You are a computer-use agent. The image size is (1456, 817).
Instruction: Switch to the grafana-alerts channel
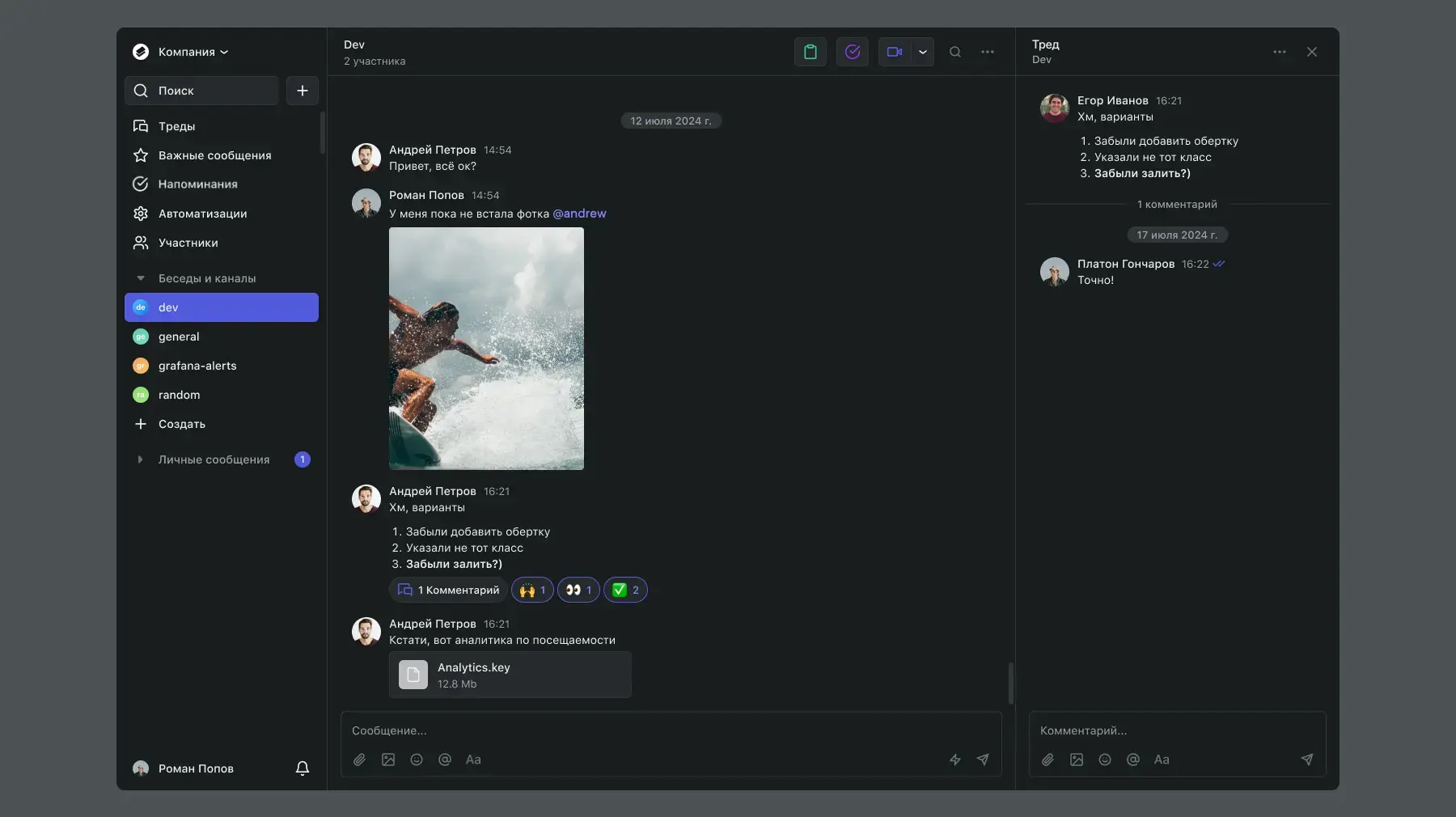[197, 366]
